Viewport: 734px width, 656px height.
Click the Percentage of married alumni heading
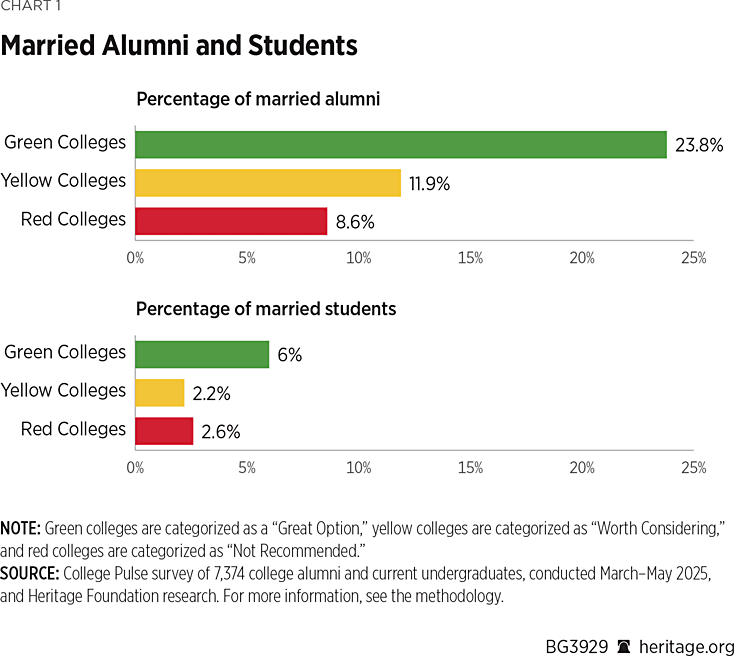click(257, 99)
